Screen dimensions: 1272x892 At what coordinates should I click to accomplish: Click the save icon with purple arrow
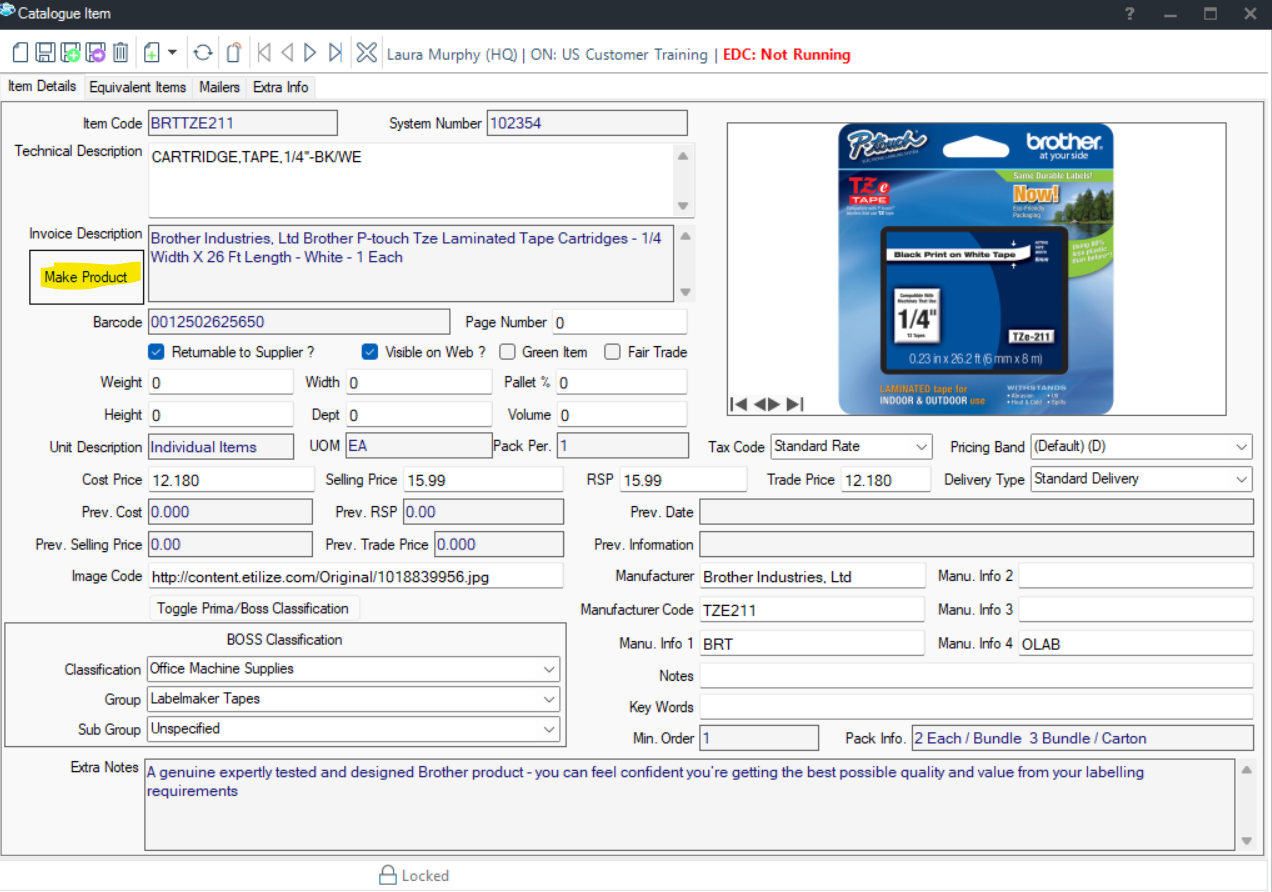pyautogui.click(x=95, y=53)
